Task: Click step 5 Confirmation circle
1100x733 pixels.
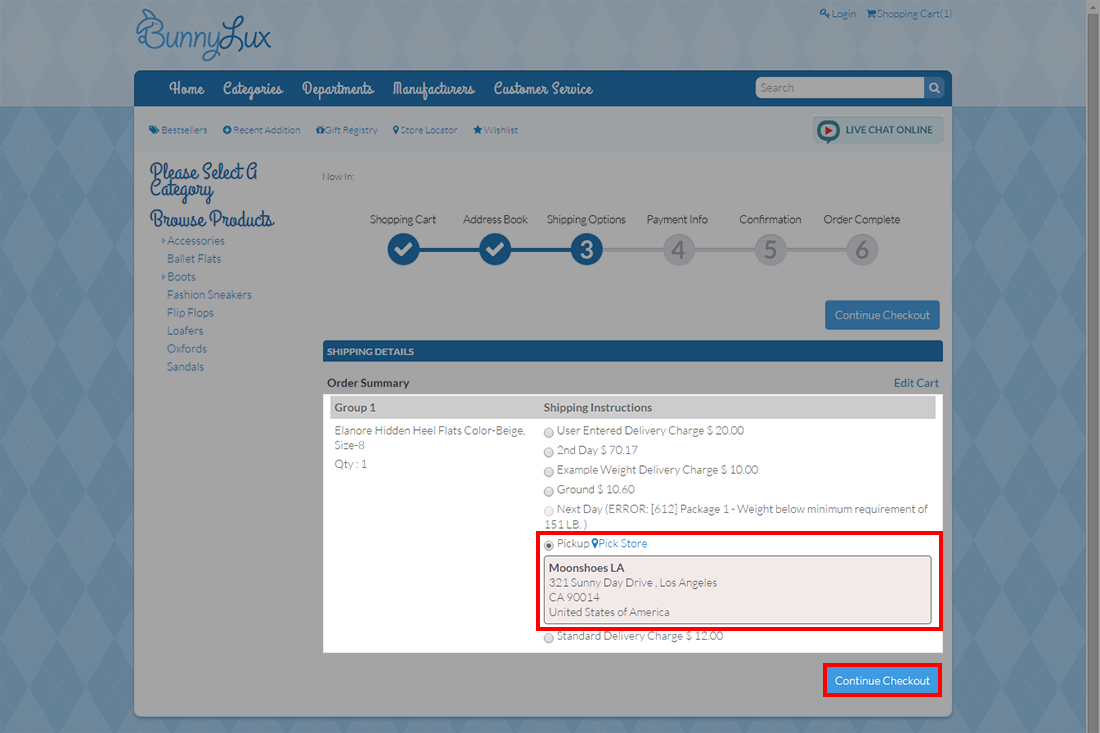Action: point(770,250)
